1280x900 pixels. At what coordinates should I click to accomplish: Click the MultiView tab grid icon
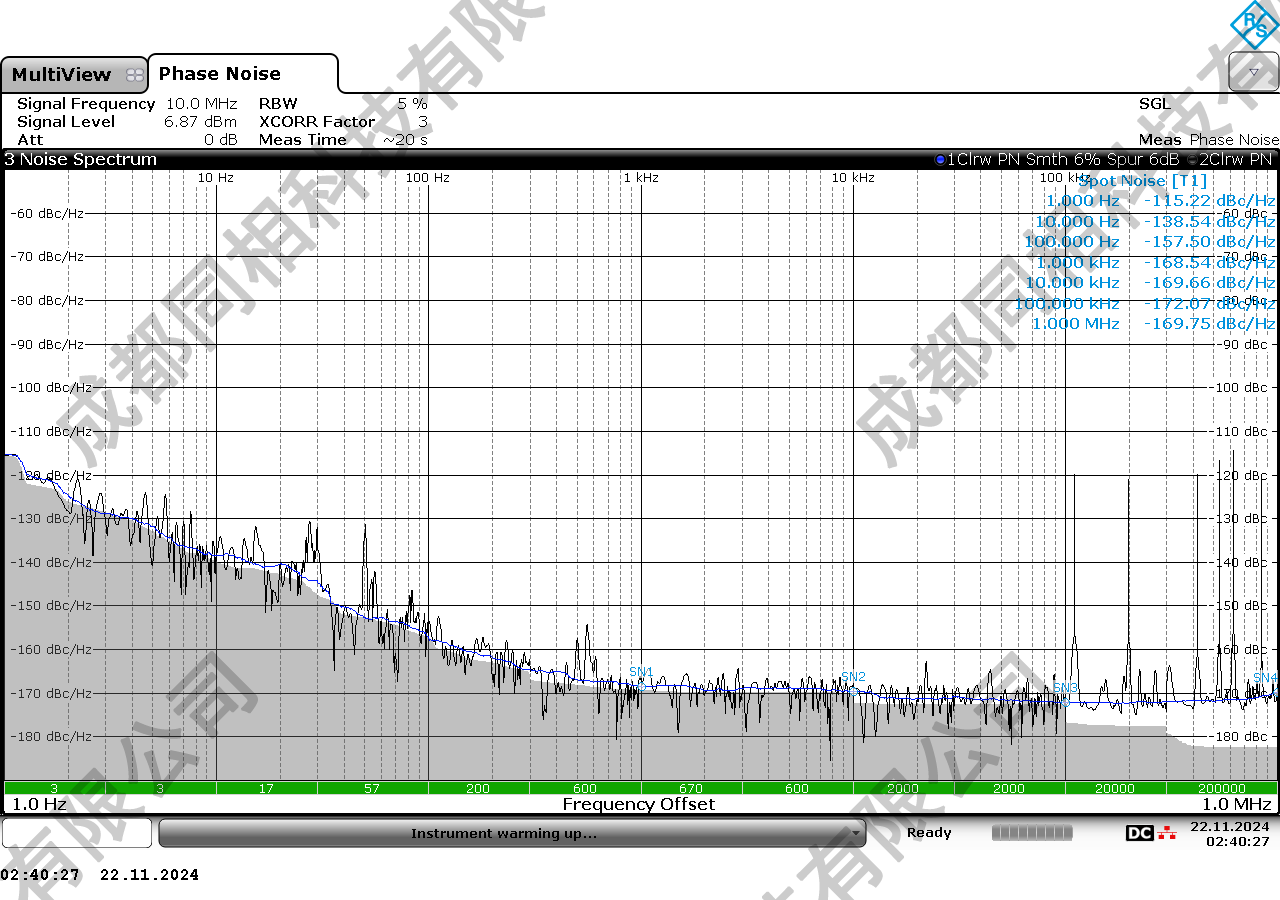134,75
